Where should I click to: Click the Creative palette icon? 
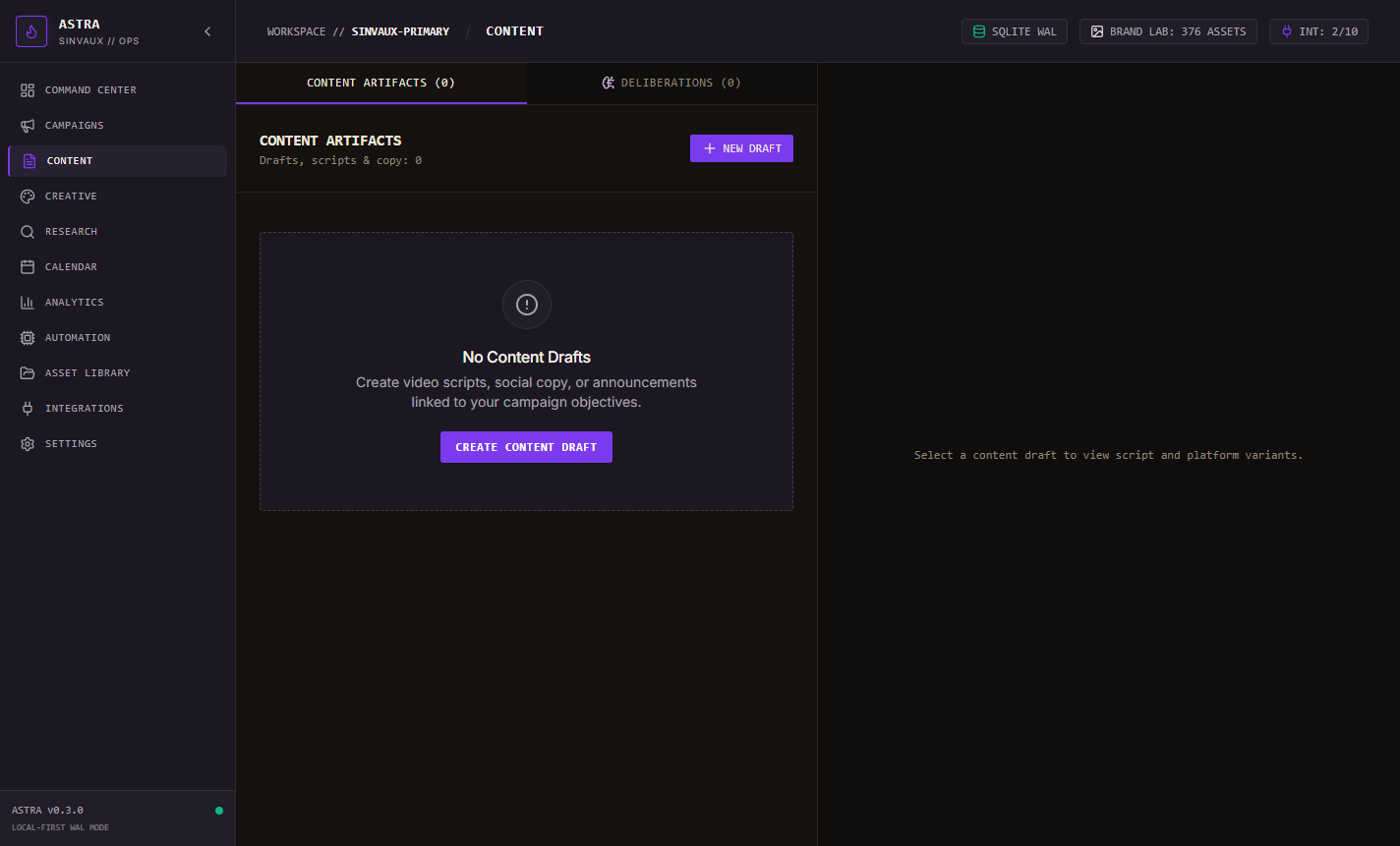28,197
